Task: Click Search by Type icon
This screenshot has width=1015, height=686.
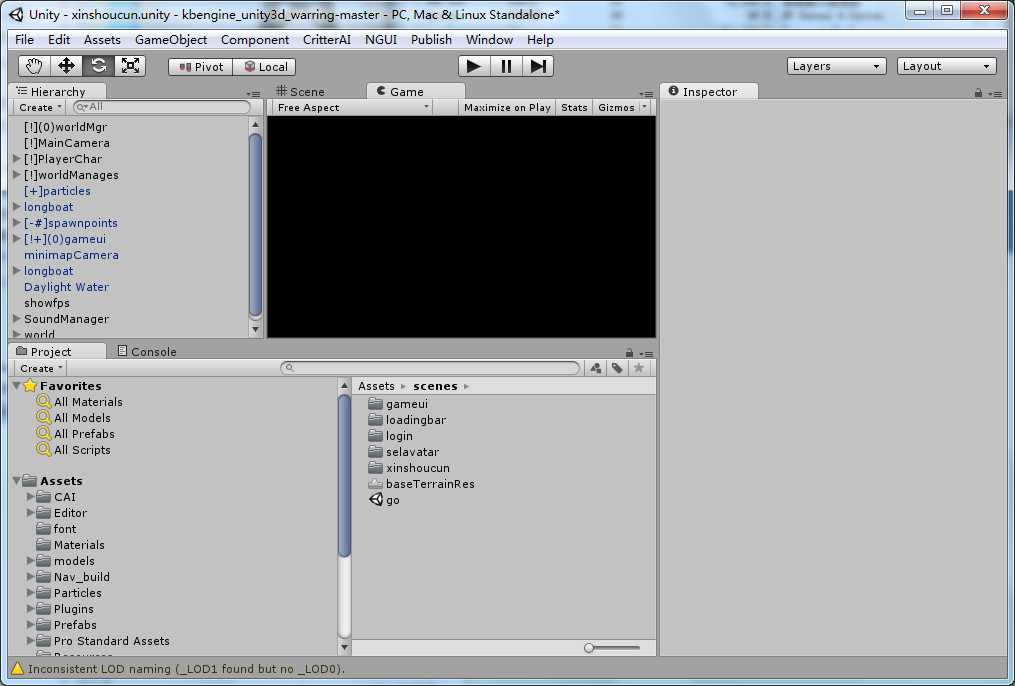Action: pyautogui.click(x=596, y=368)
